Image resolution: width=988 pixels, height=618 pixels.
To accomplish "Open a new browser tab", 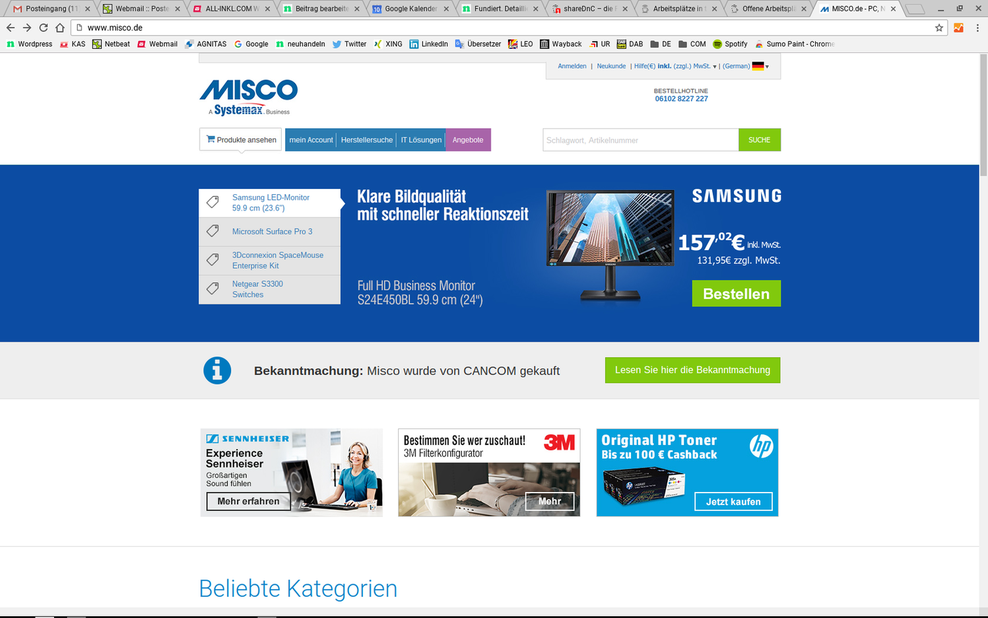I will click(915, 9).
